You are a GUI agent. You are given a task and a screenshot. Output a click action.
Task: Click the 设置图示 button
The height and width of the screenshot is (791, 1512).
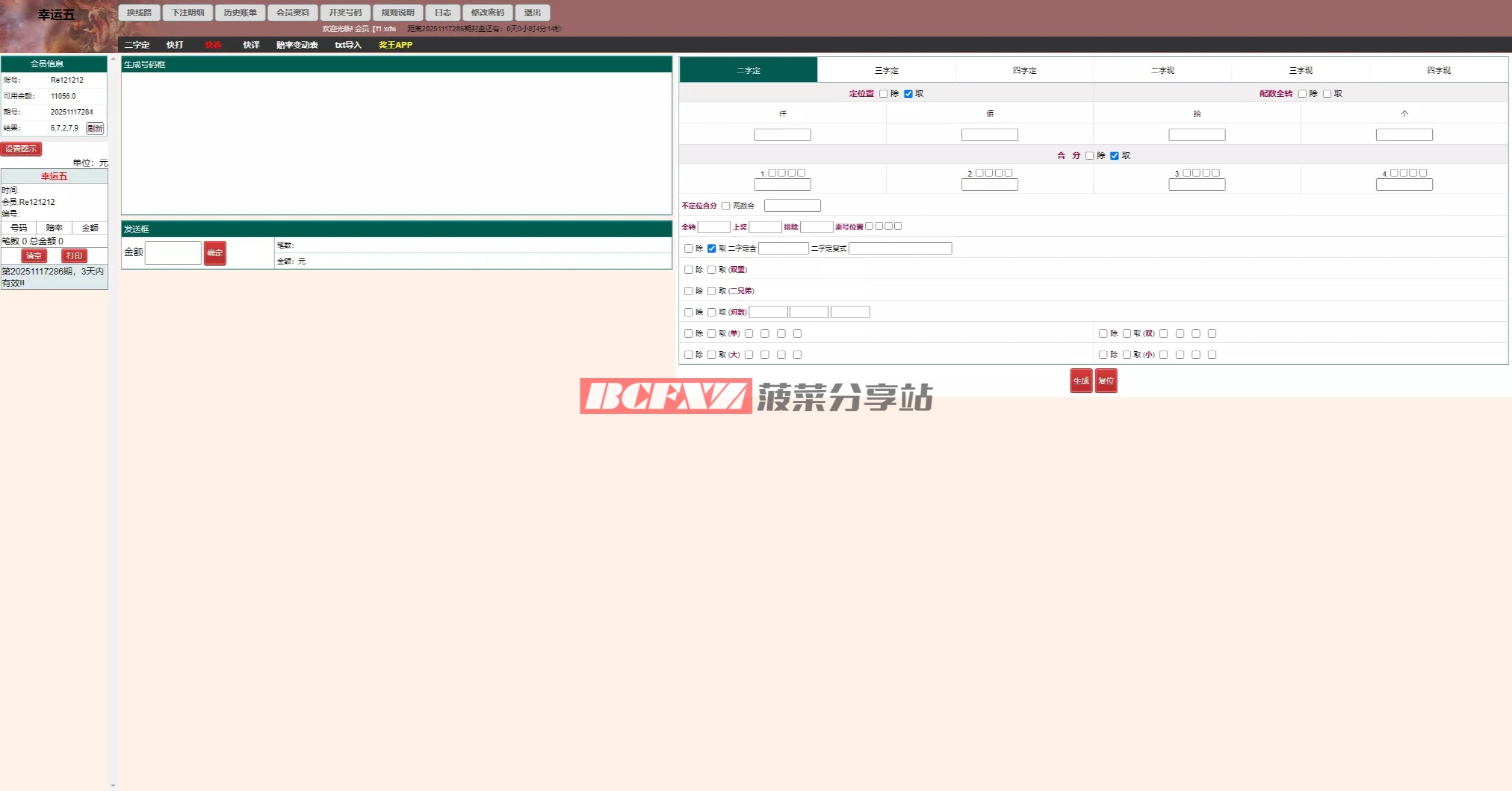pos(21,149)
